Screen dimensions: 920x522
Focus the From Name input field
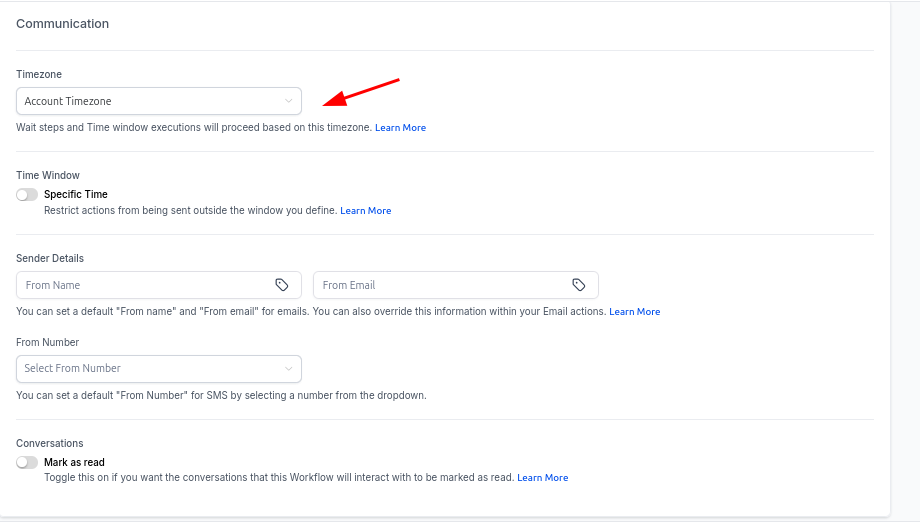click(140, 285)
